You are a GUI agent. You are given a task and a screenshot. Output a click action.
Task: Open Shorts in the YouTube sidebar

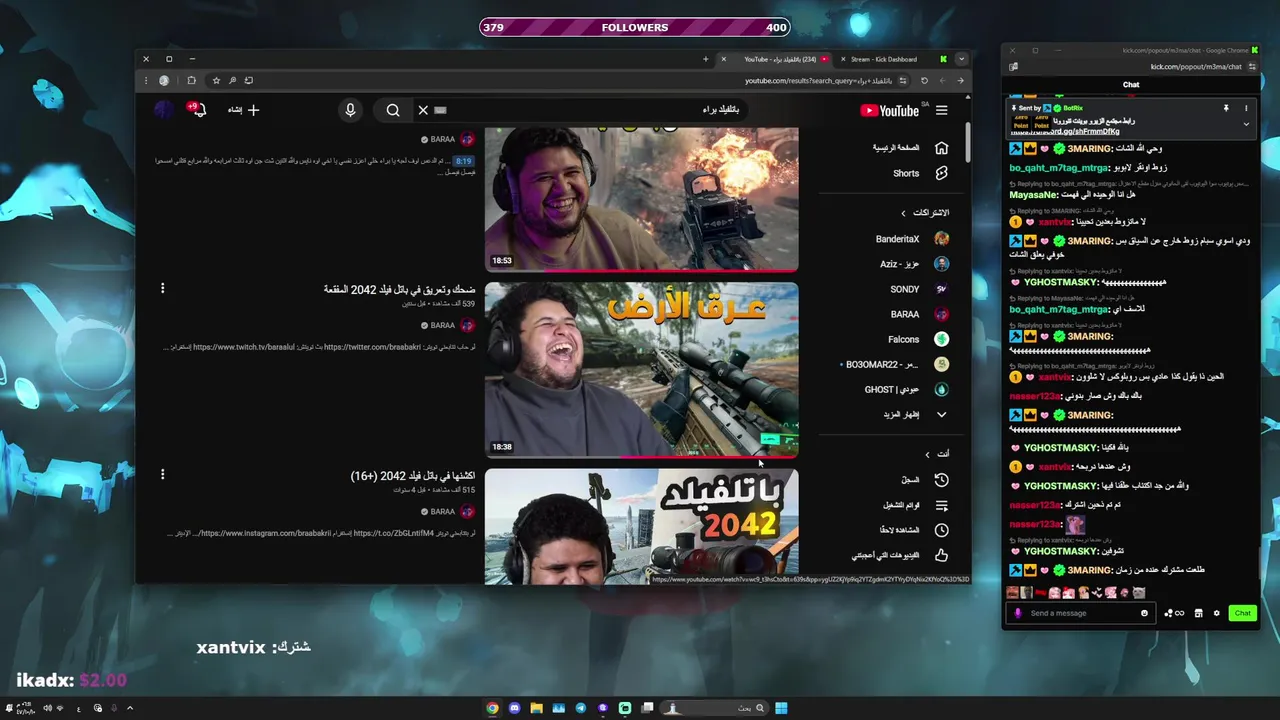click(x=920, y=173)
